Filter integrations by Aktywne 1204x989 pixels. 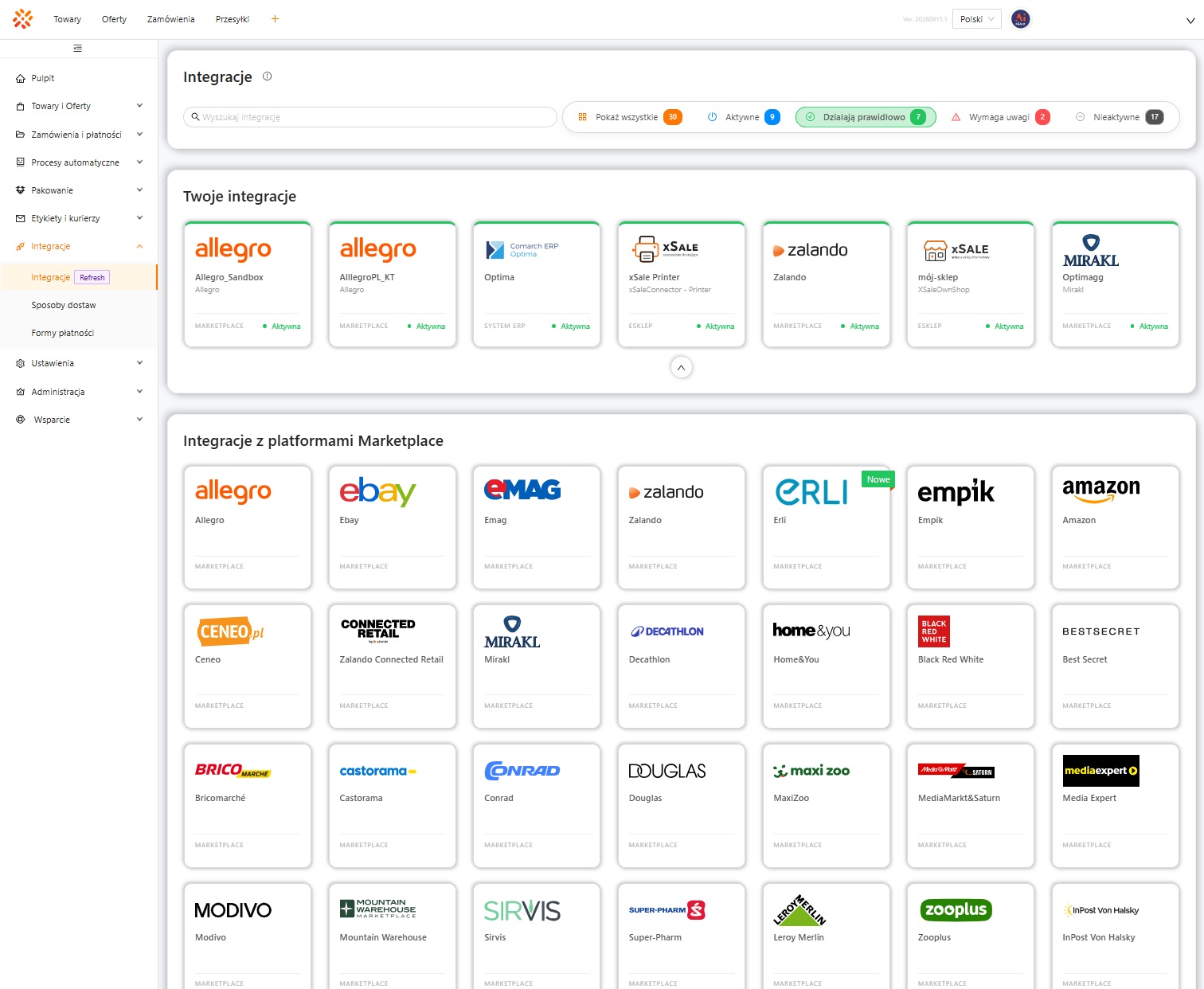point(744,117)
